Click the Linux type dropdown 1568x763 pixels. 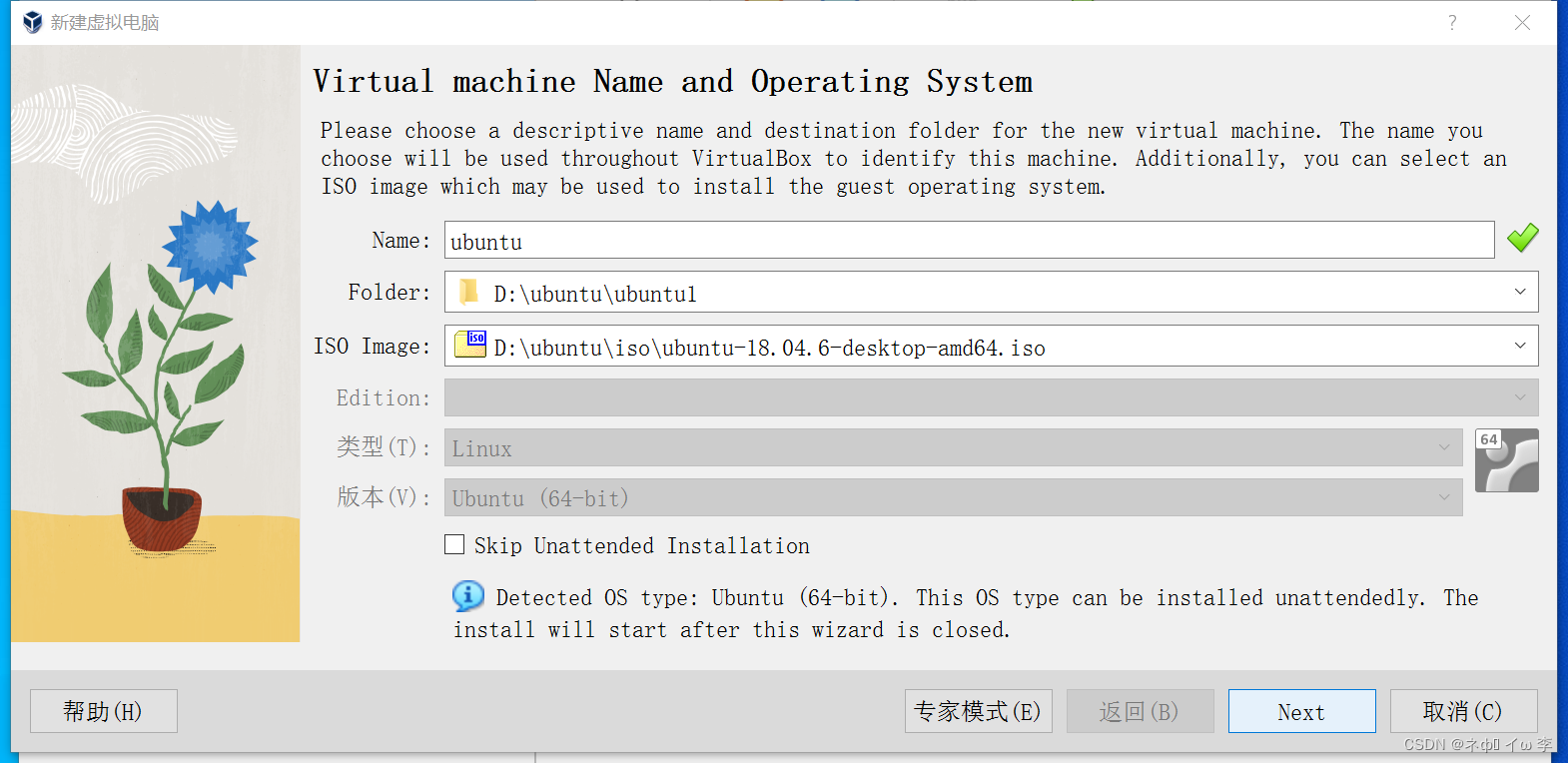pos(953,447)
